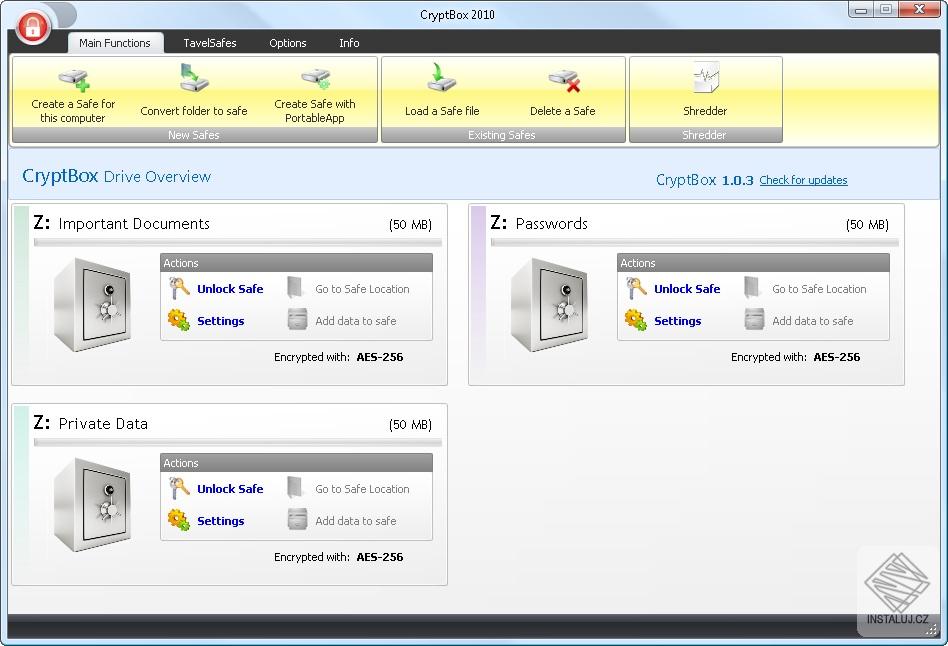Image resolution: width=948 pixels, height=646 pixels.
Task: Click the AES-256 text under Private Data
Action: tap(380, 557)
